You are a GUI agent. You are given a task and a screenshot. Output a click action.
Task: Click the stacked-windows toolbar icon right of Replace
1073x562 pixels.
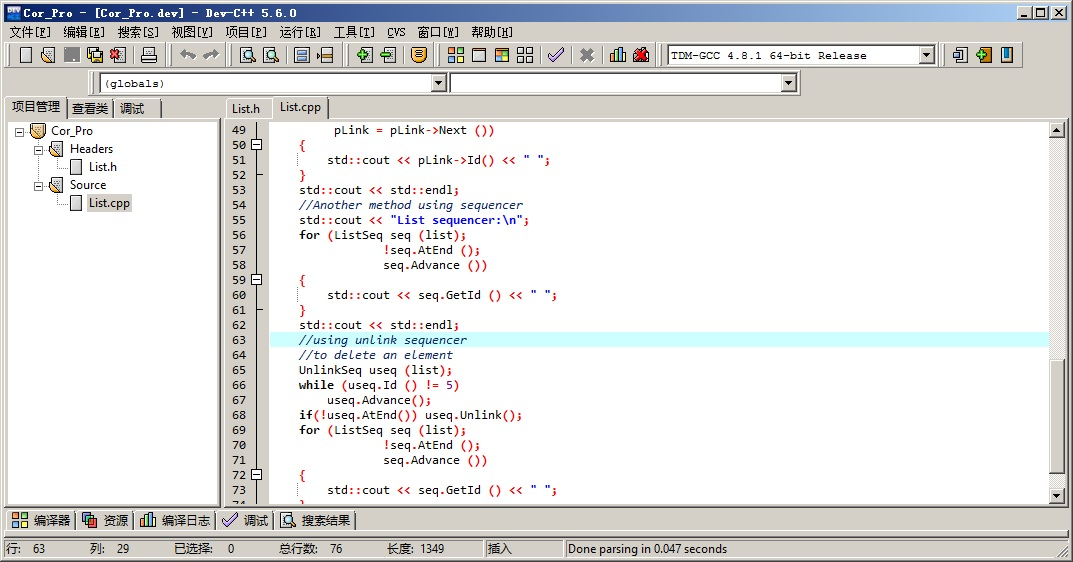(302, 55)
